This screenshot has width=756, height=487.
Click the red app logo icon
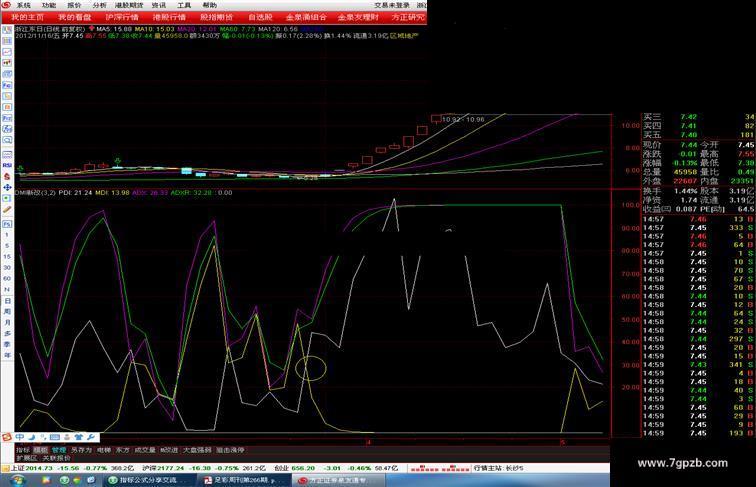tap(6, 5)
